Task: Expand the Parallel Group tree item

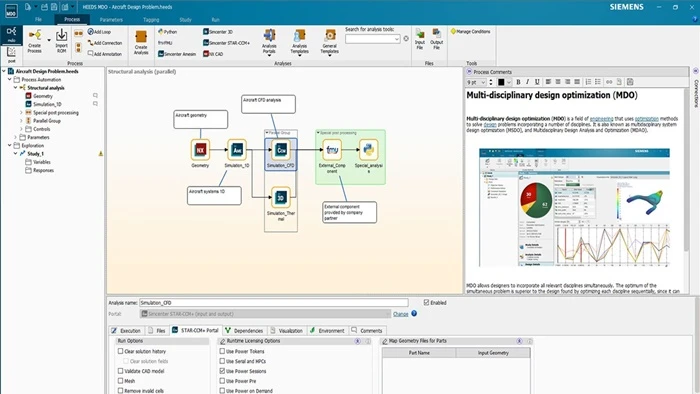Action: tap(21, 121)
